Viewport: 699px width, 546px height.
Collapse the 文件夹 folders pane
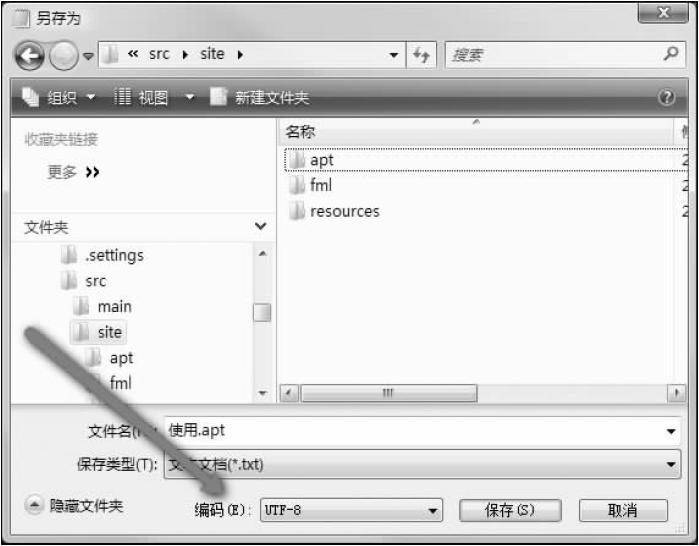click(261, 227)
